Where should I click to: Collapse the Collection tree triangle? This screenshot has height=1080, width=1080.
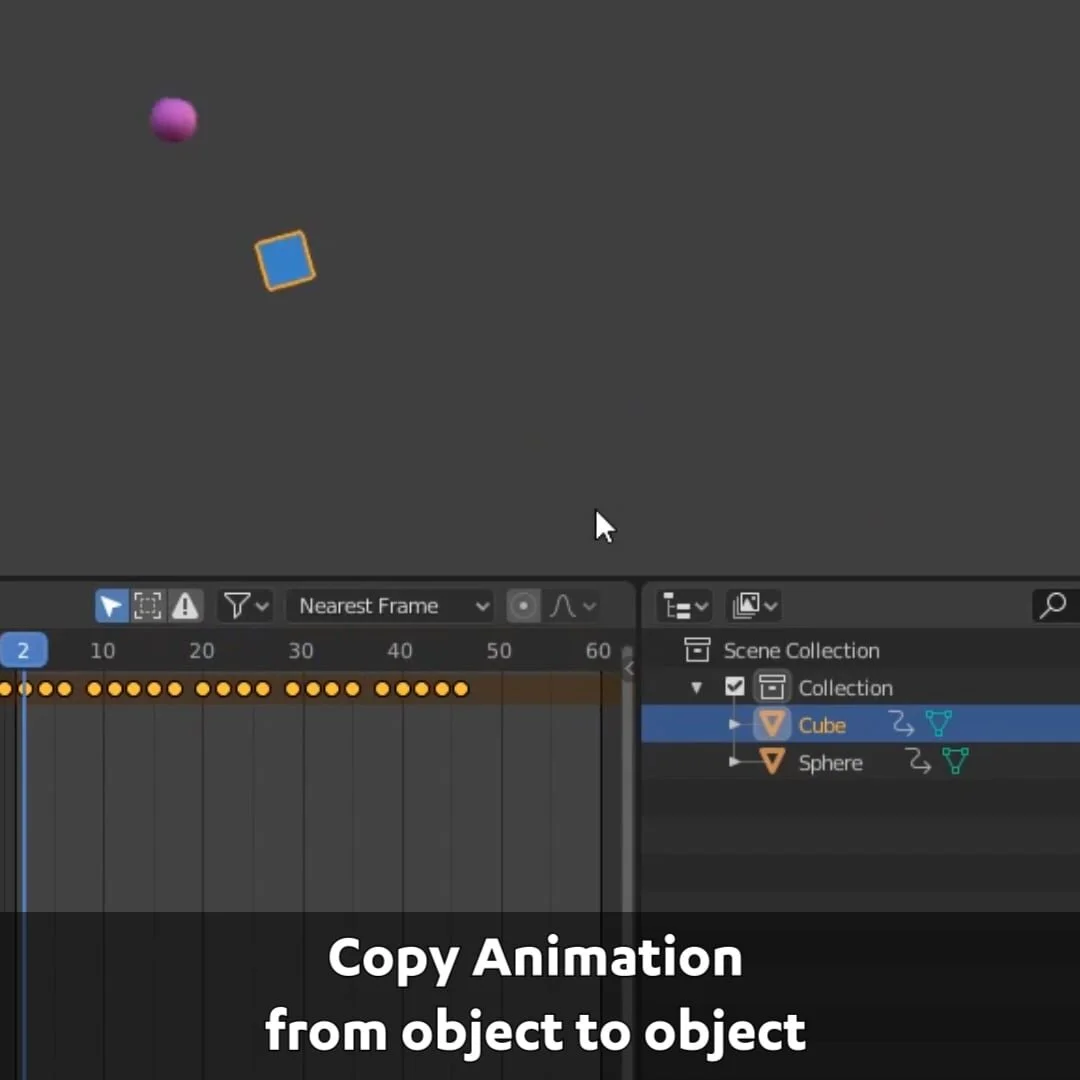tap(696, 687)
